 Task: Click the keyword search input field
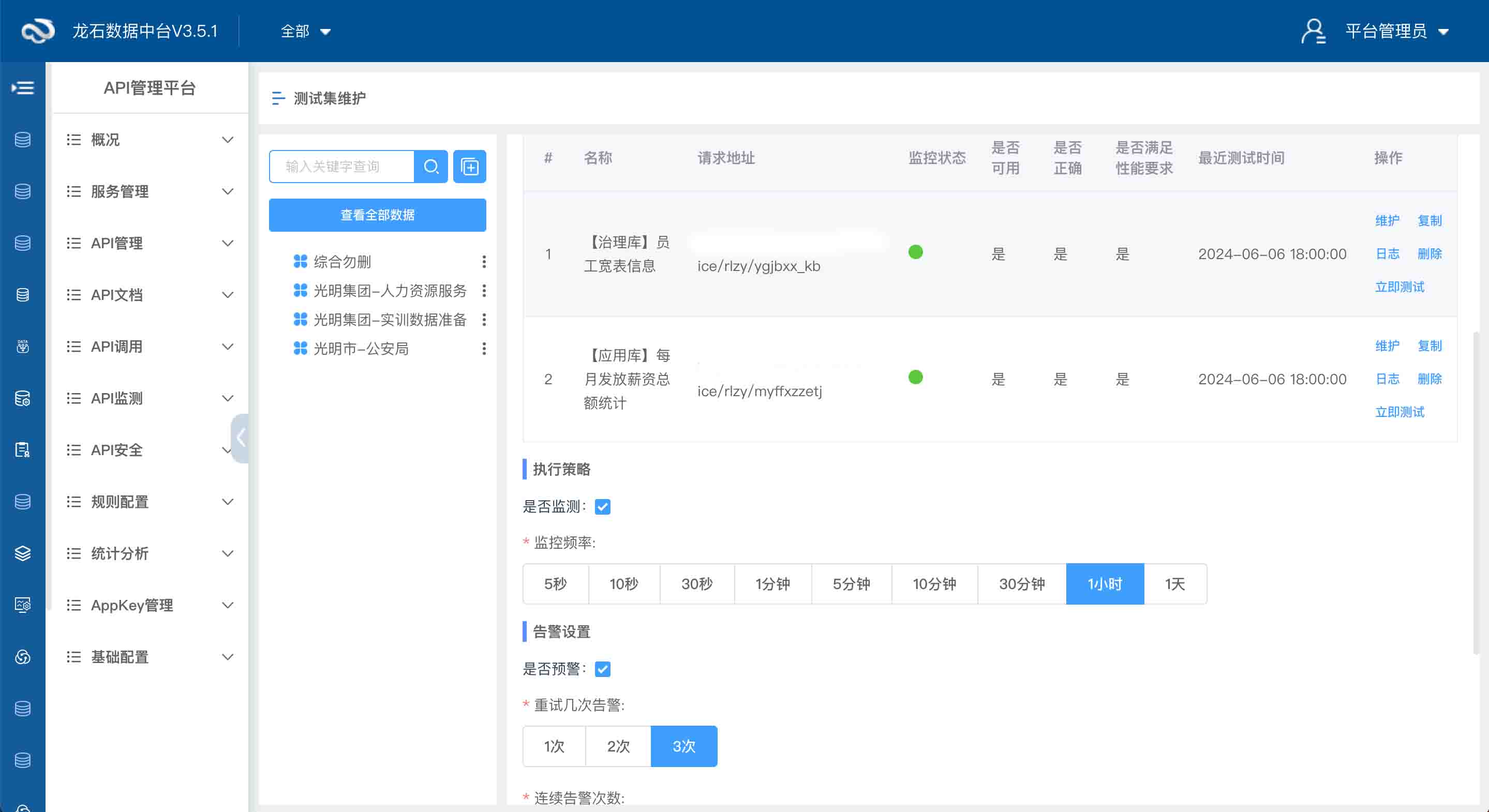tap(342, 167)
